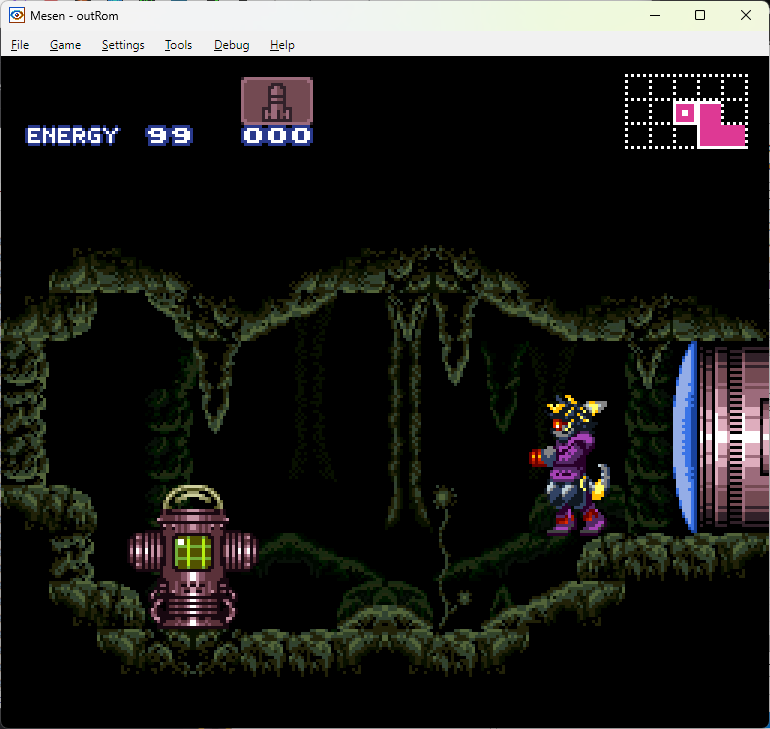The width and height of the screenshot is (770, 729).
Task: Minimize the Mesen window
Action: 654,15
